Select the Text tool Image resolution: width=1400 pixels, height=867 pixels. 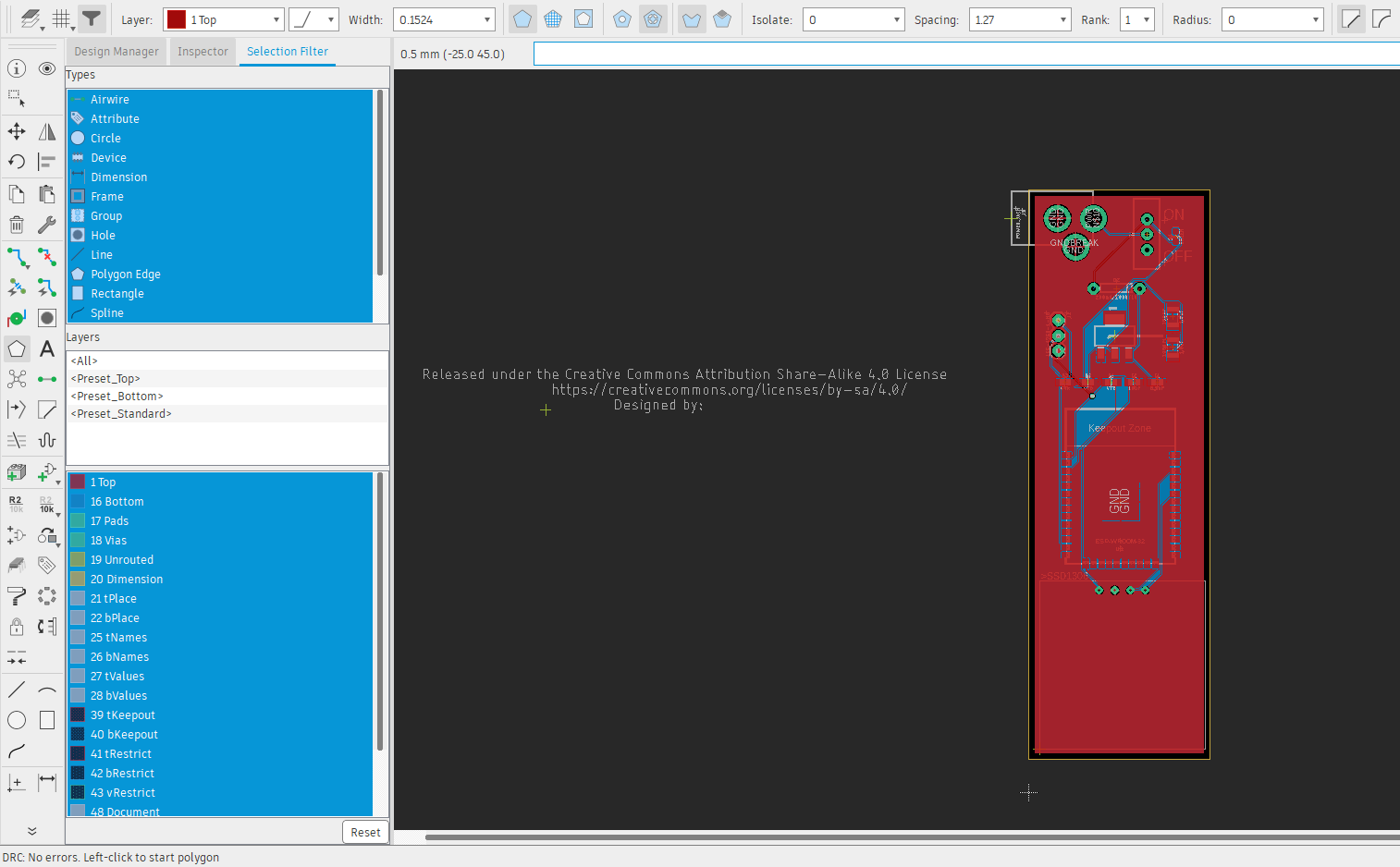(47, 349)
